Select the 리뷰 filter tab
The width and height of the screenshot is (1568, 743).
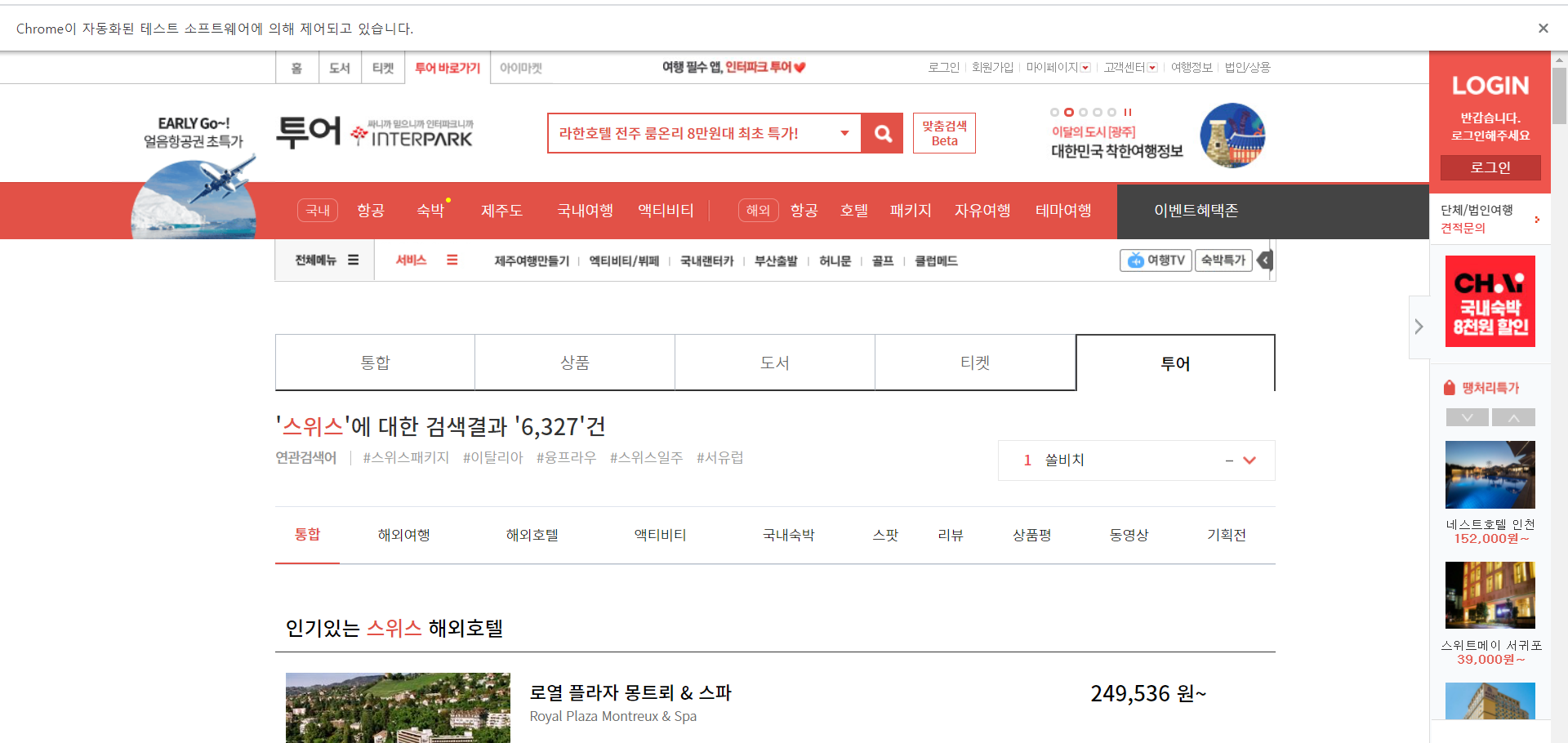(951, 535)
